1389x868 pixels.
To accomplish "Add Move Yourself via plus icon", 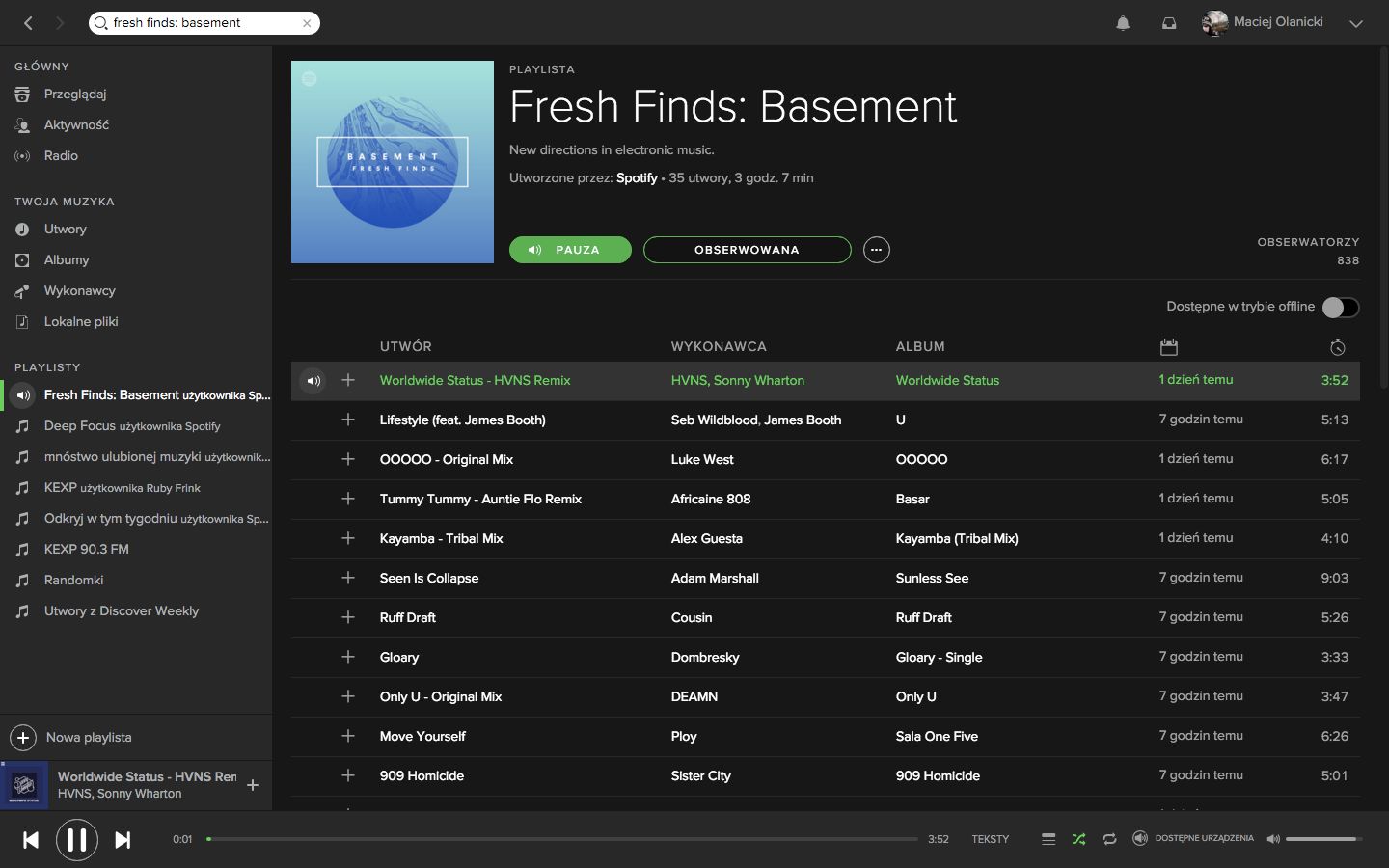I will click(348, 736).
